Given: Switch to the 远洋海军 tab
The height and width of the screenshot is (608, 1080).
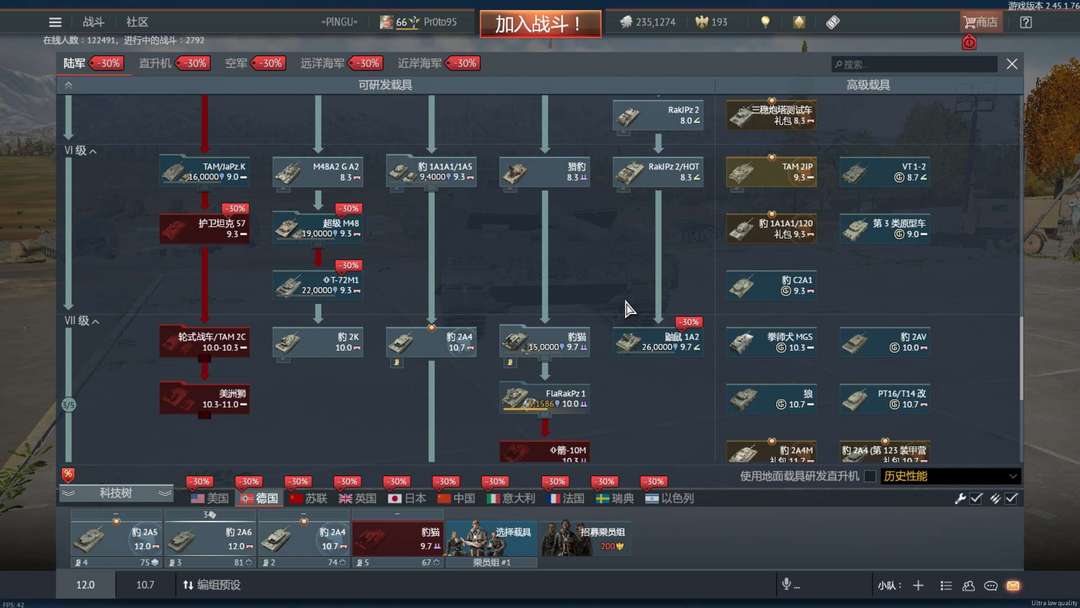Looking at the screenshot, I should [x=322, y=63].
